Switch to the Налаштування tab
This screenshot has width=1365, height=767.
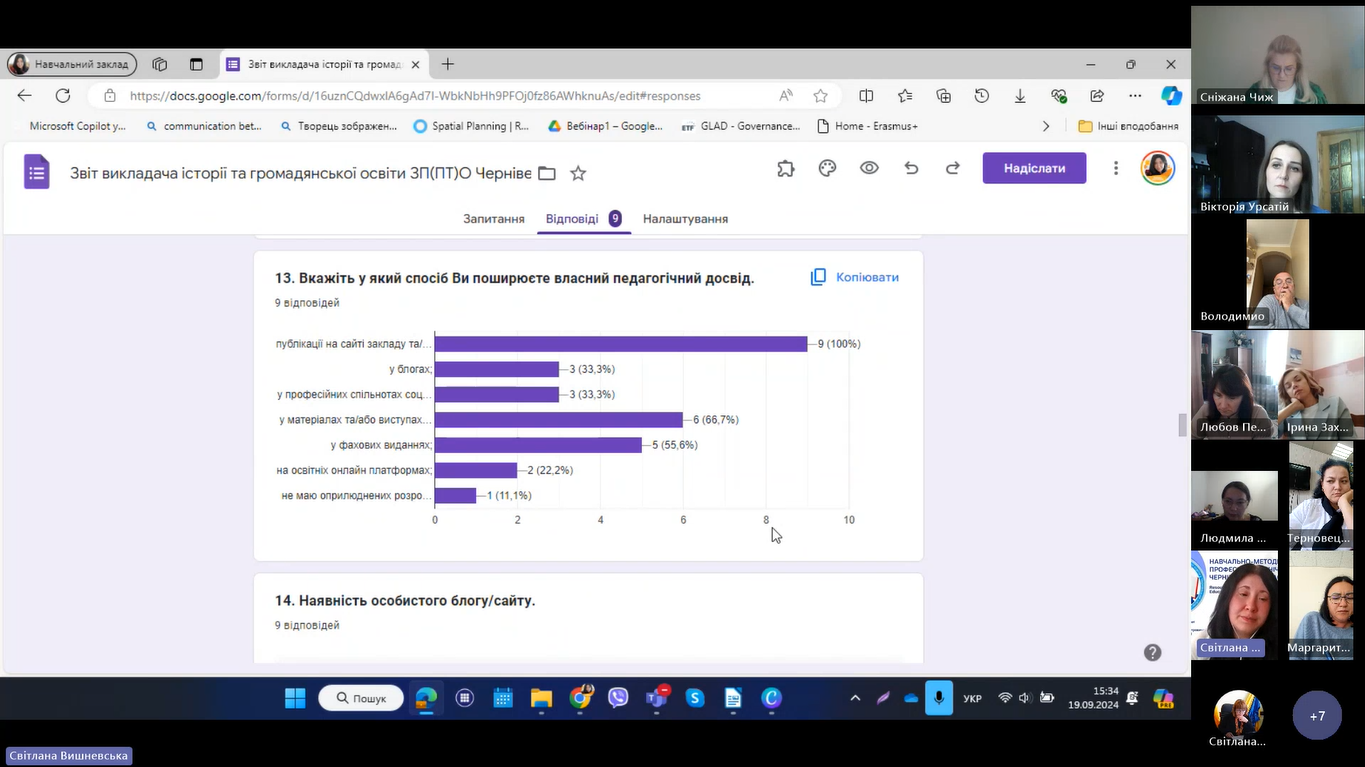685,219
